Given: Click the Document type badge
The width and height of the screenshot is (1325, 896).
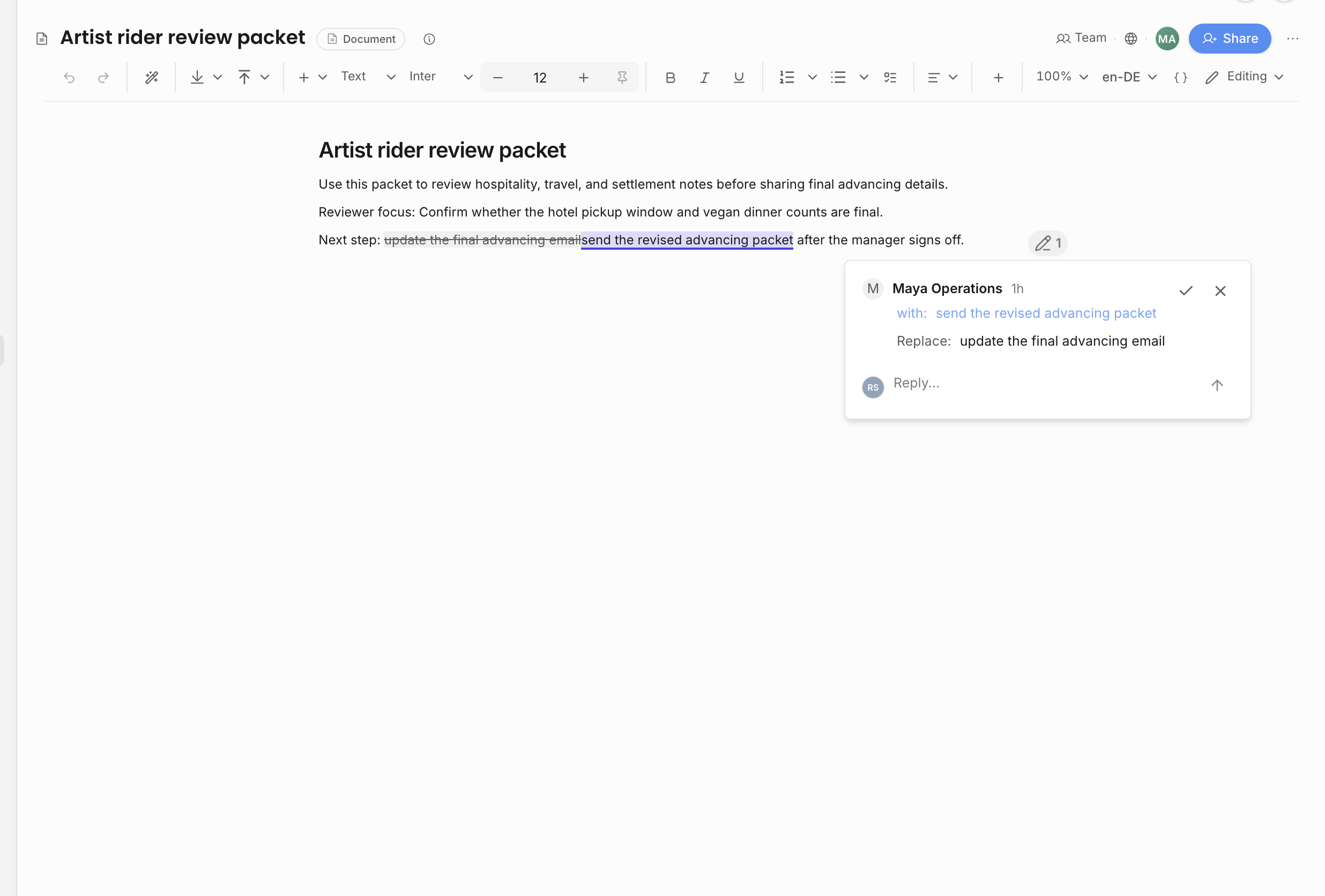Looking at the screenshot, I should point(361,39).
